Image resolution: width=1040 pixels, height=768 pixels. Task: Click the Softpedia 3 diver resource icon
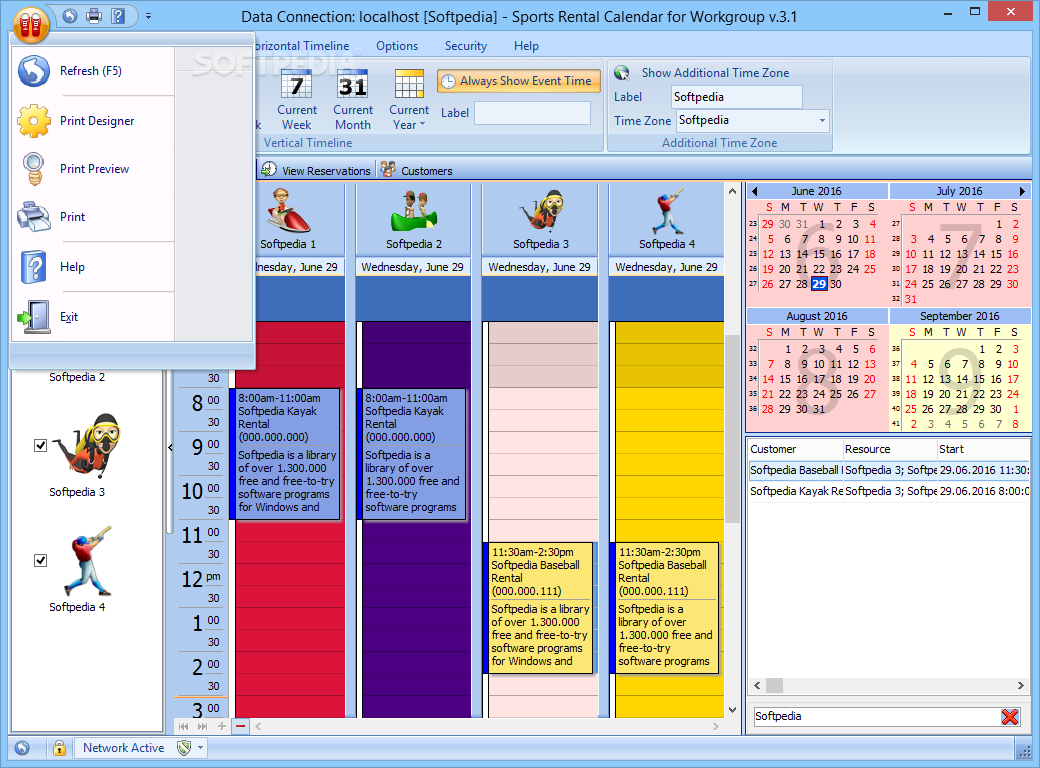pyautogui.click(x=541, y=210)
